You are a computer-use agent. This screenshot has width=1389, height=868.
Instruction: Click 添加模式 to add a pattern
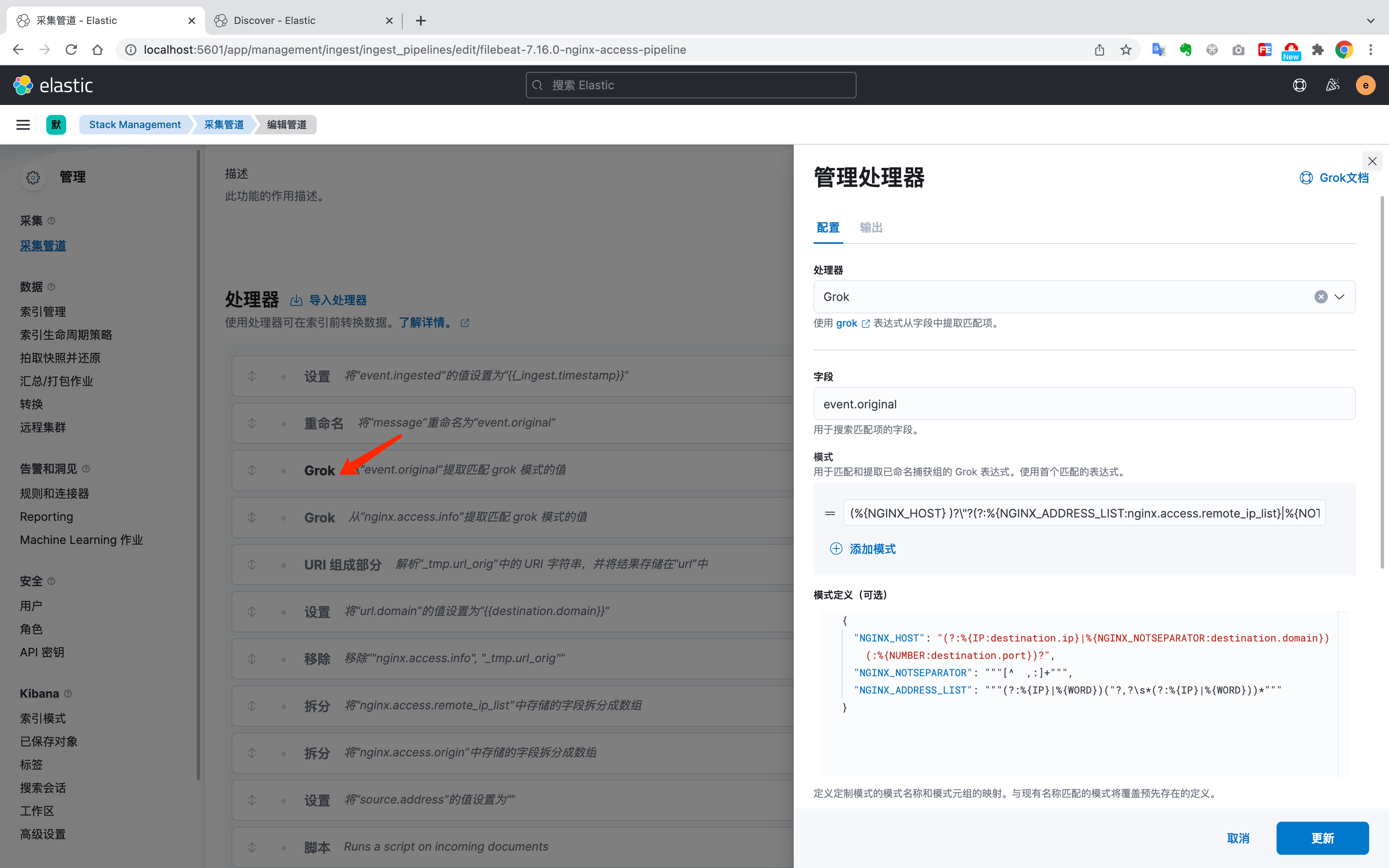point(863,549)
